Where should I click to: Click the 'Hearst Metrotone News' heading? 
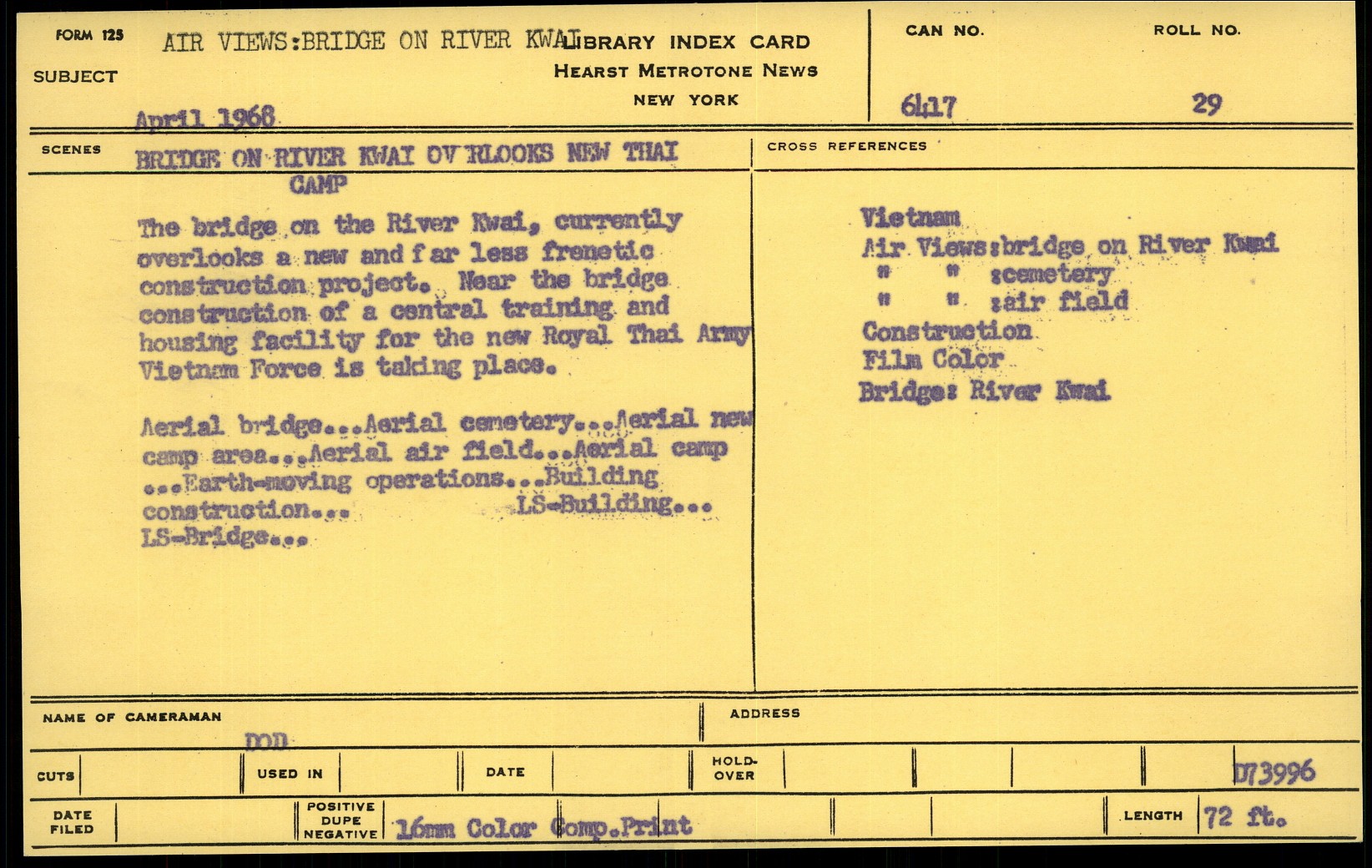(685, 71)
